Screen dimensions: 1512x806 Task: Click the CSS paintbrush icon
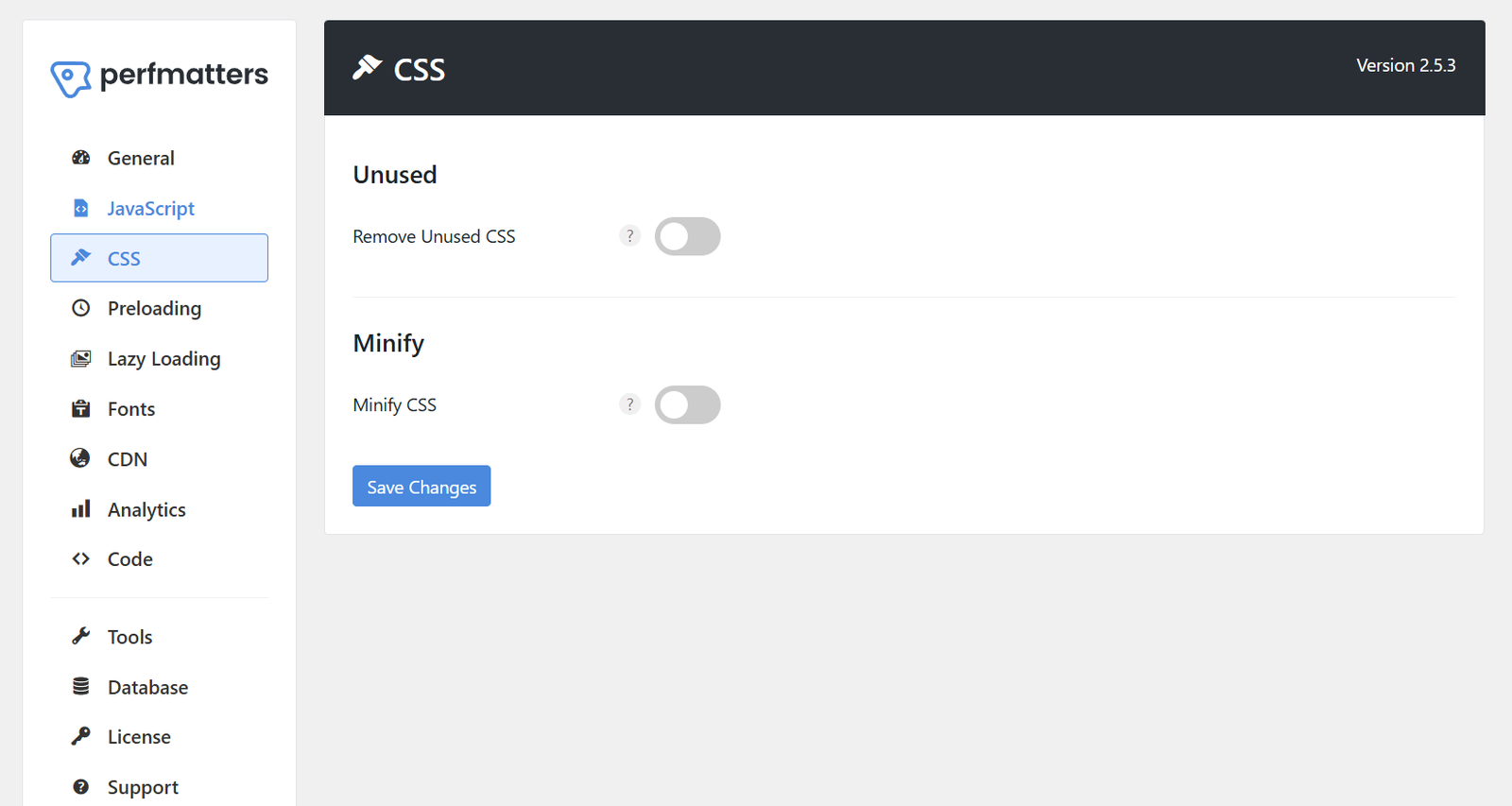point(81,258)
